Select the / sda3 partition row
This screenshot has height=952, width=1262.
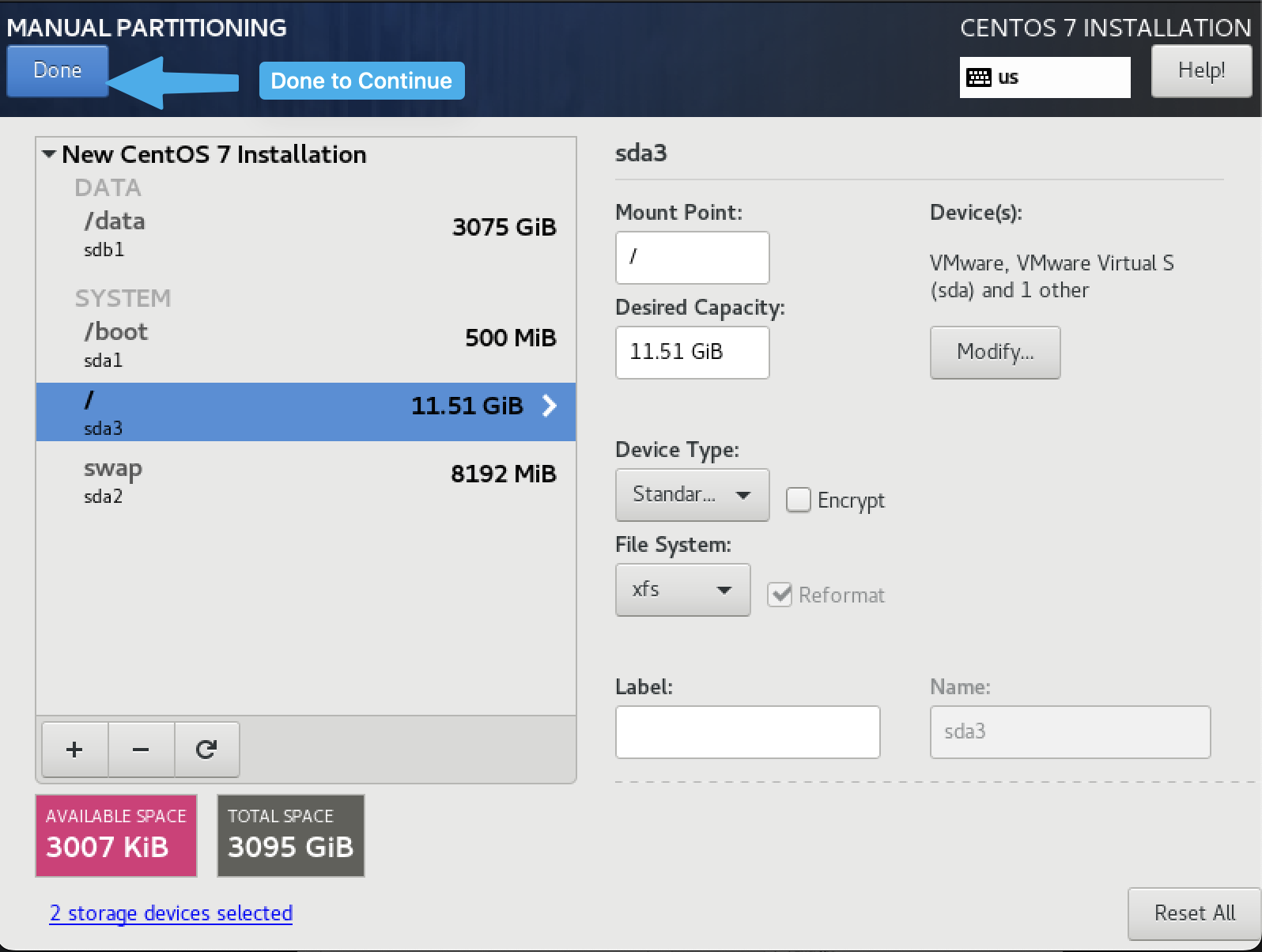(x=306, y=412)
